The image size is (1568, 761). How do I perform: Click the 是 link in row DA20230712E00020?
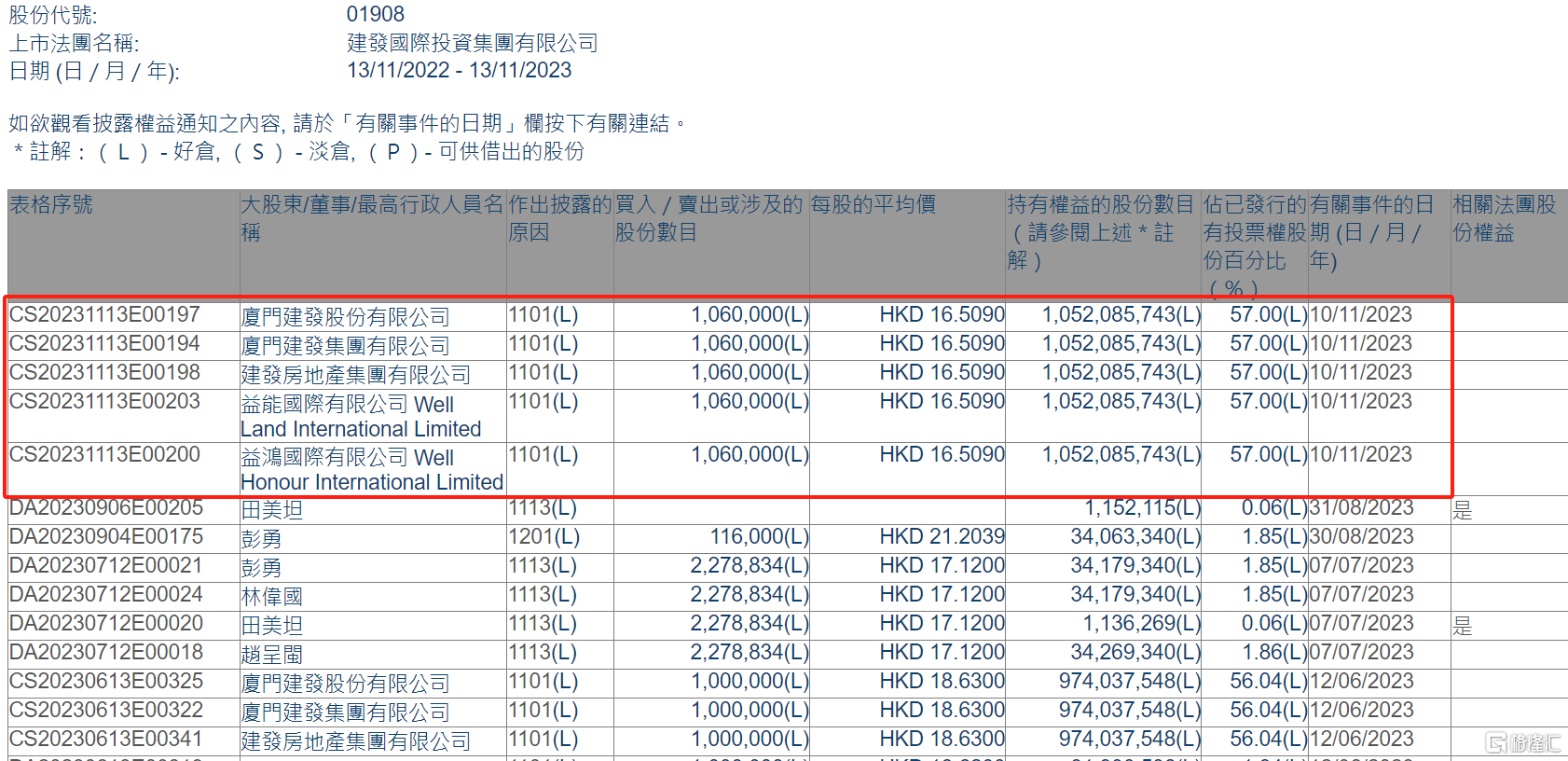[1463, 626]
